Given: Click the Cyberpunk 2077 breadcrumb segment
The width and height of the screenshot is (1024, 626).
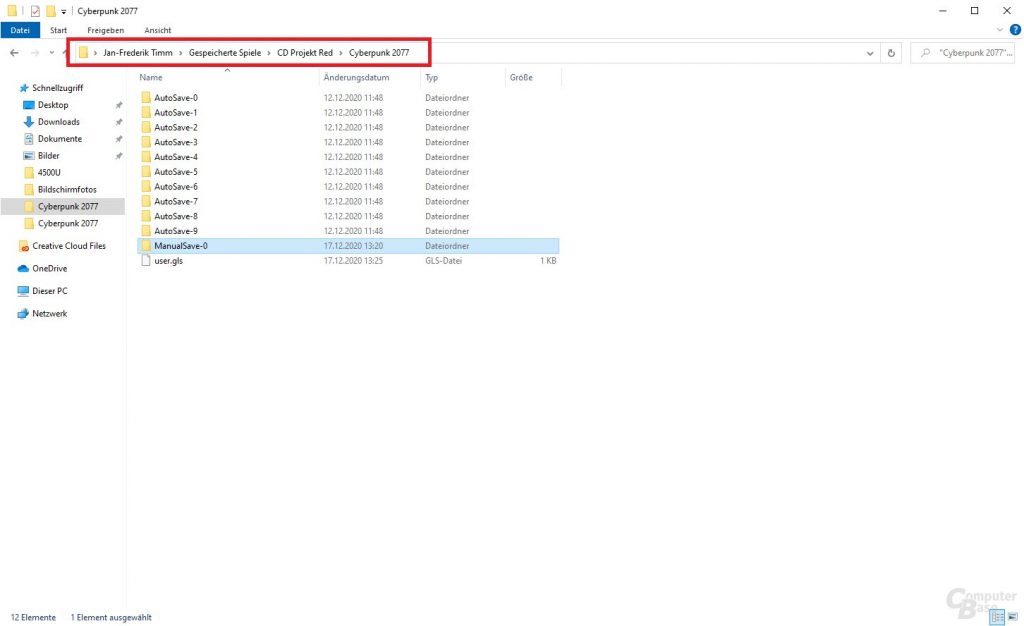Looking at the screenshot, I should [x=379, y=53].
